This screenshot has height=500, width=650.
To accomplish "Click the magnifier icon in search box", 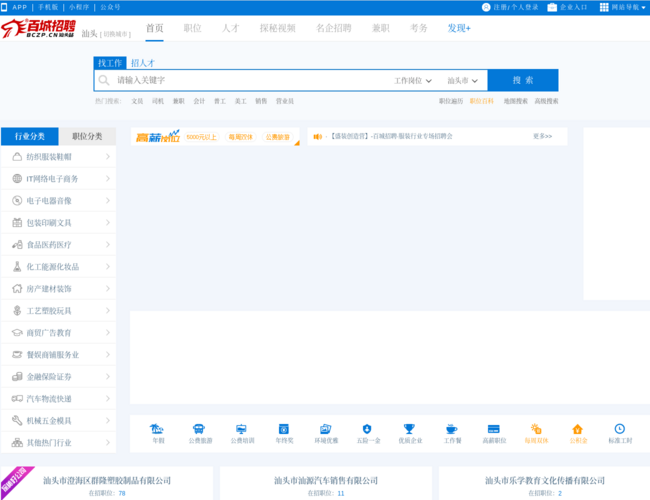I will click(104, 80).
